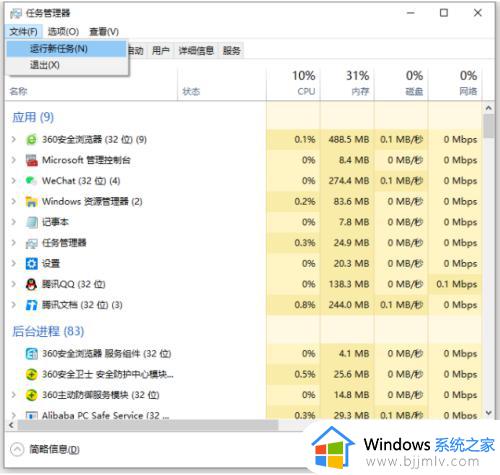Image resolution: width=500 pixels, height=475 pixels.
Task: Expand the 360主动防御服务模块 row
Action: pos(13,395)
